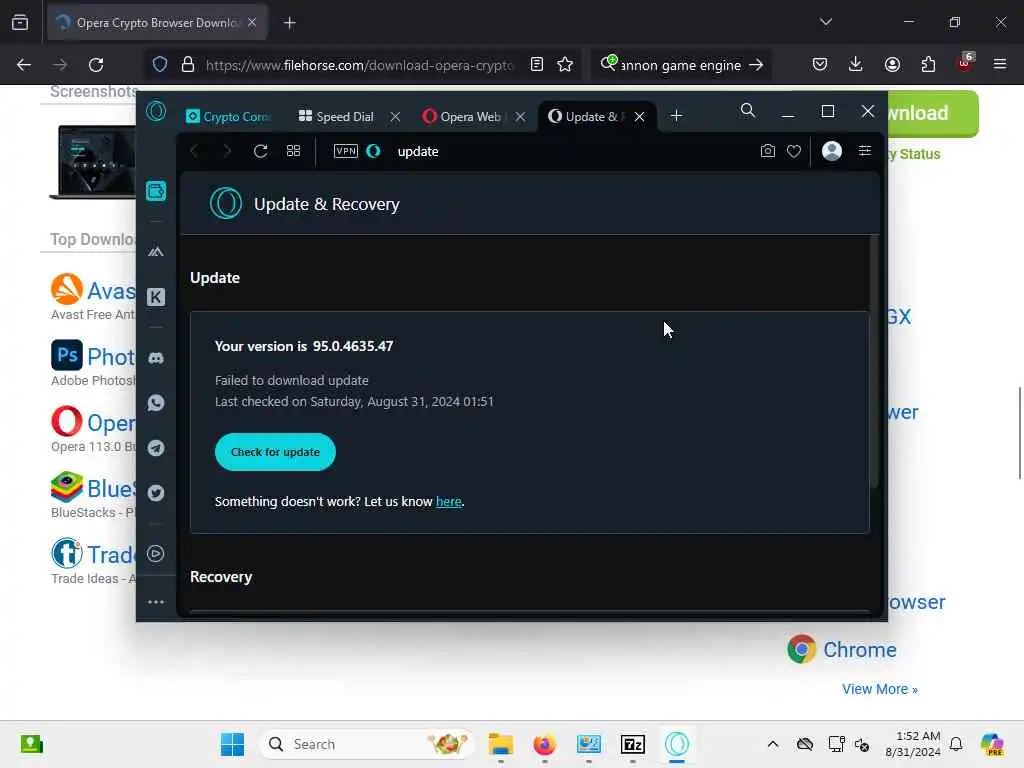Open the Player icon in Opera sidebar
1024x768 pixels.
pyautogui.click(x=155, y=554)
